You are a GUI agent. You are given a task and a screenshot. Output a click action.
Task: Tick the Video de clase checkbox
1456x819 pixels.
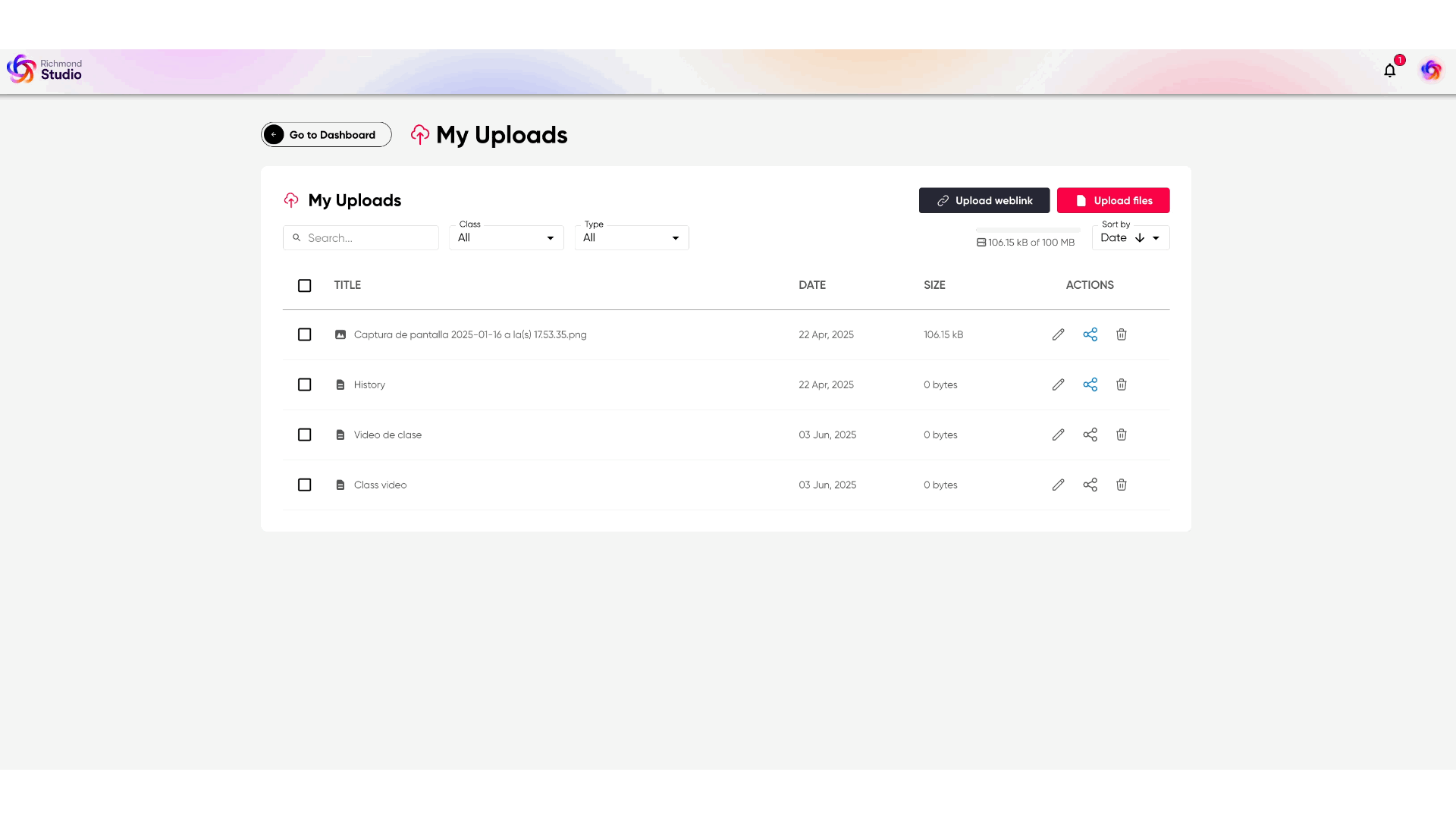[x=304, y=435]
